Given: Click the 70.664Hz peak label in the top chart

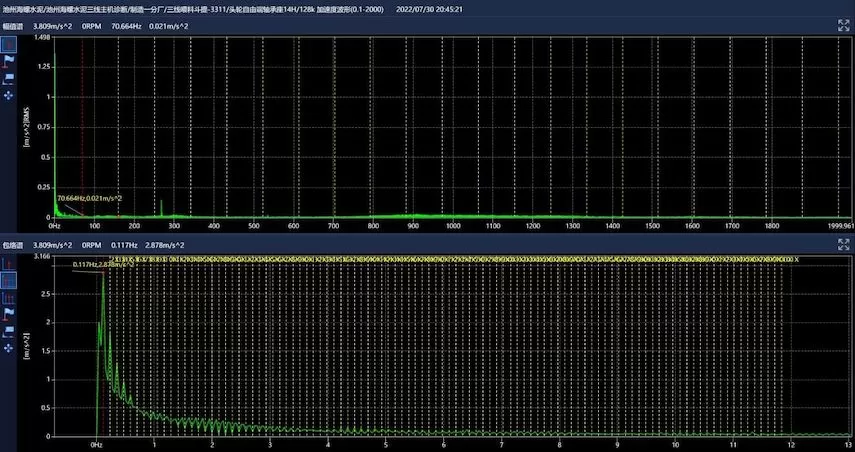Looking at the screenshot, I should point(89,198).
